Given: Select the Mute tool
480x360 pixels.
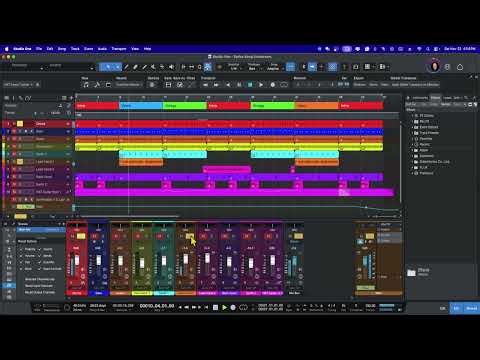Looking at the screenshot, I should point(153,67).
